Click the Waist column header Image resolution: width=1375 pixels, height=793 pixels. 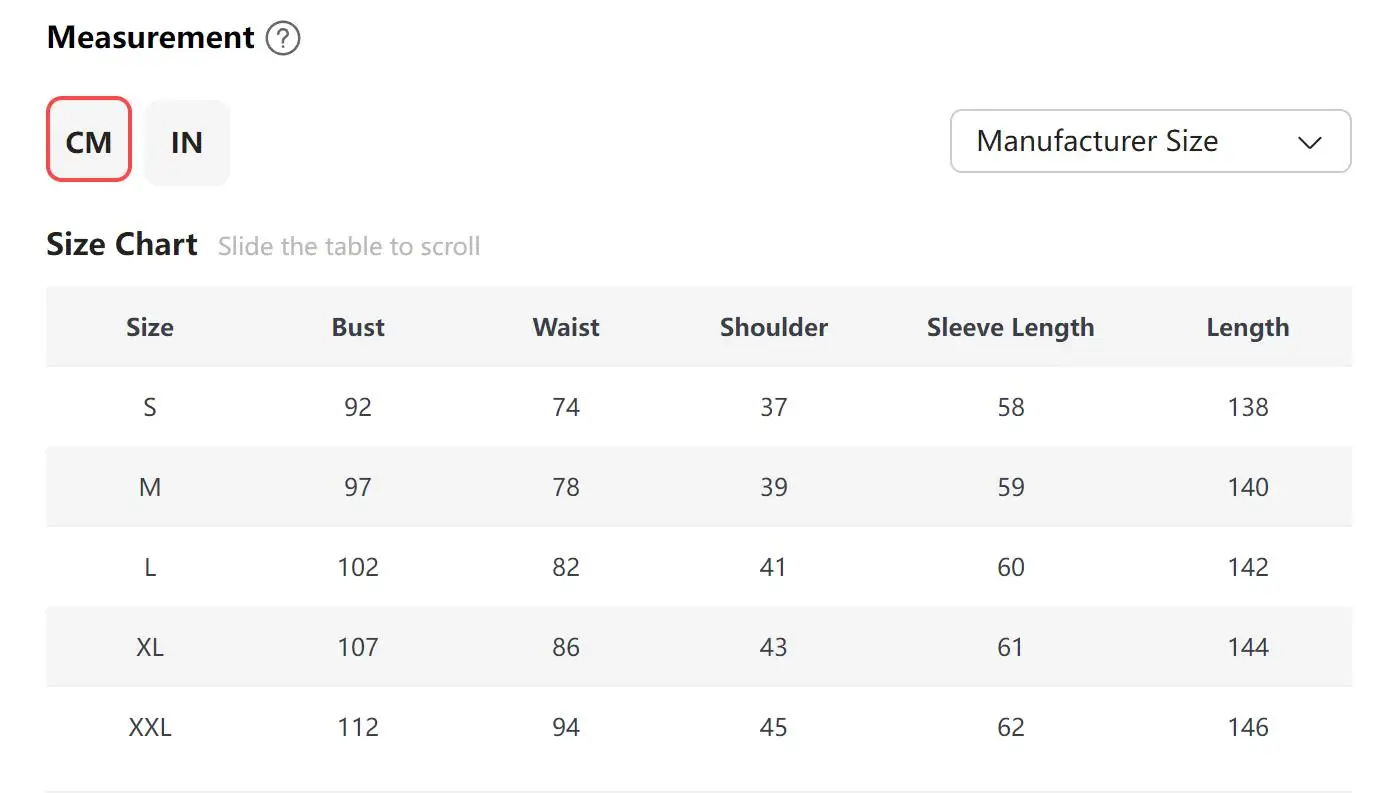point(566,327)
